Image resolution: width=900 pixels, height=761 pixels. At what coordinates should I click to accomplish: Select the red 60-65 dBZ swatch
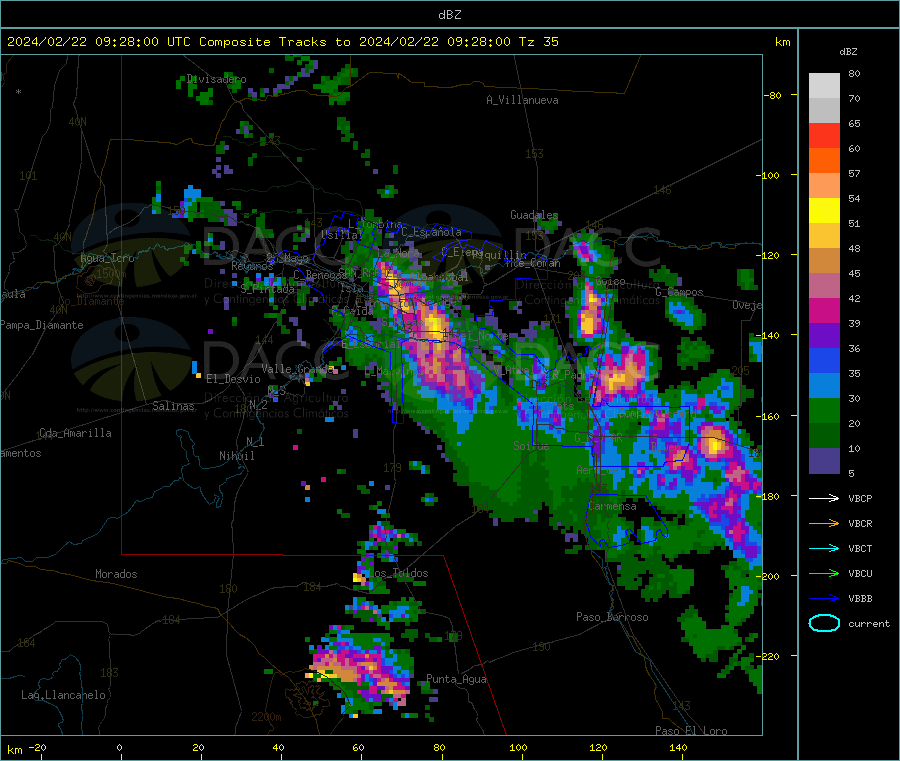point(824,136)
